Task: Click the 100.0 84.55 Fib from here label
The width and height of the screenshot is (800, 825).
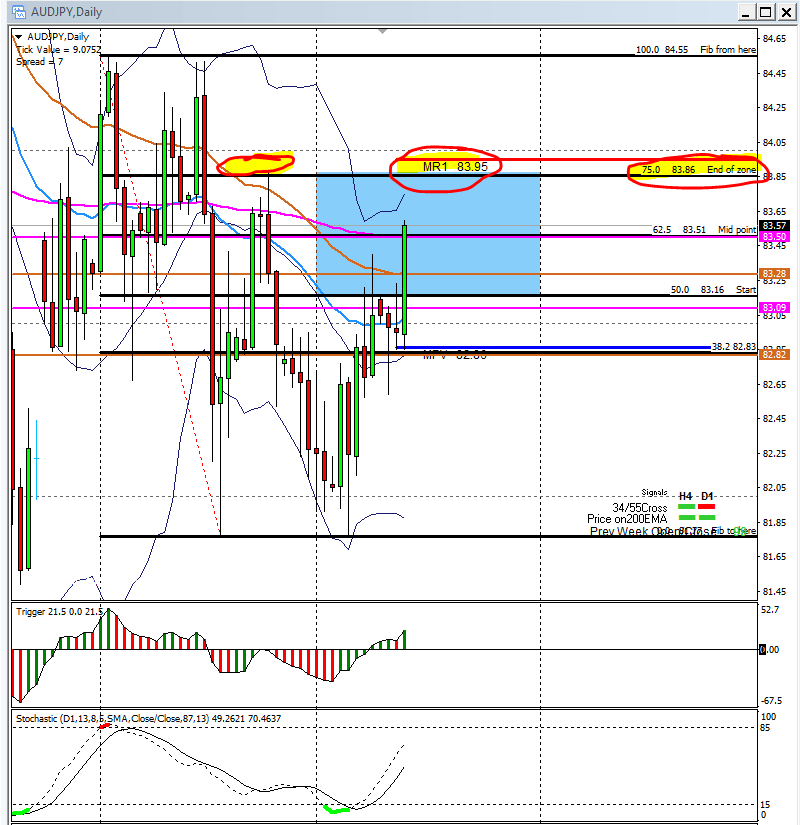Action: (x=696, y=49)
